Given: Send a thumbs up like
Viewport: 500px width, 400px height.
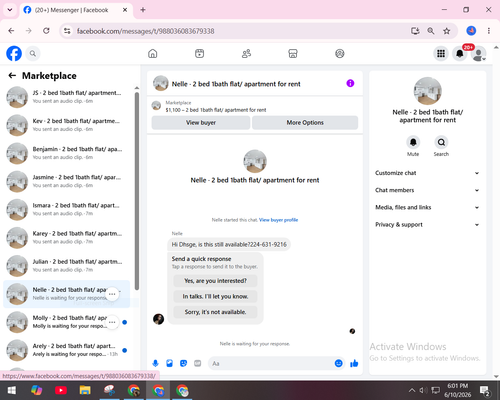Looking at the screenshot, I should click(354, 363).
